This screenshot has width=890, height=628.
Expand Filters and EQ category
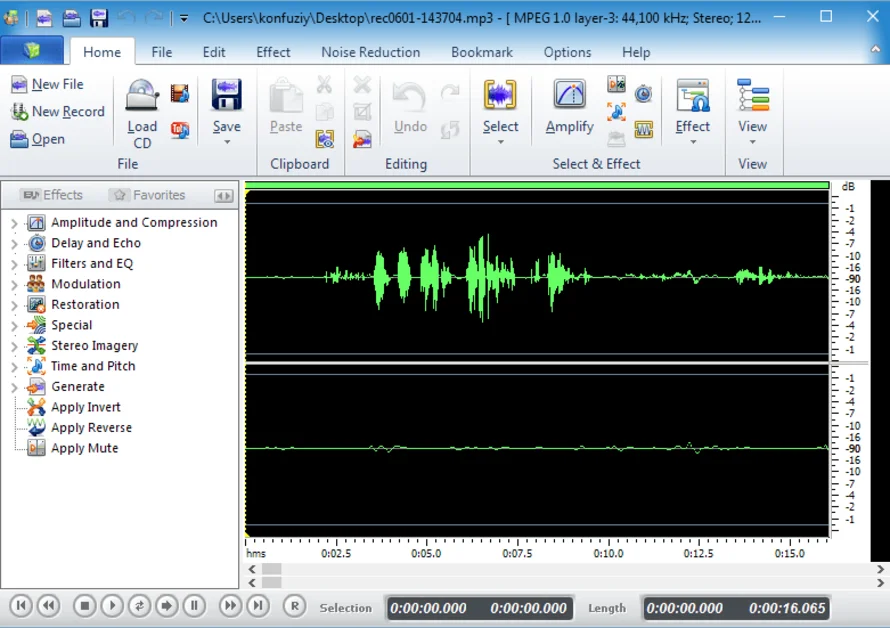click(14, 264)
